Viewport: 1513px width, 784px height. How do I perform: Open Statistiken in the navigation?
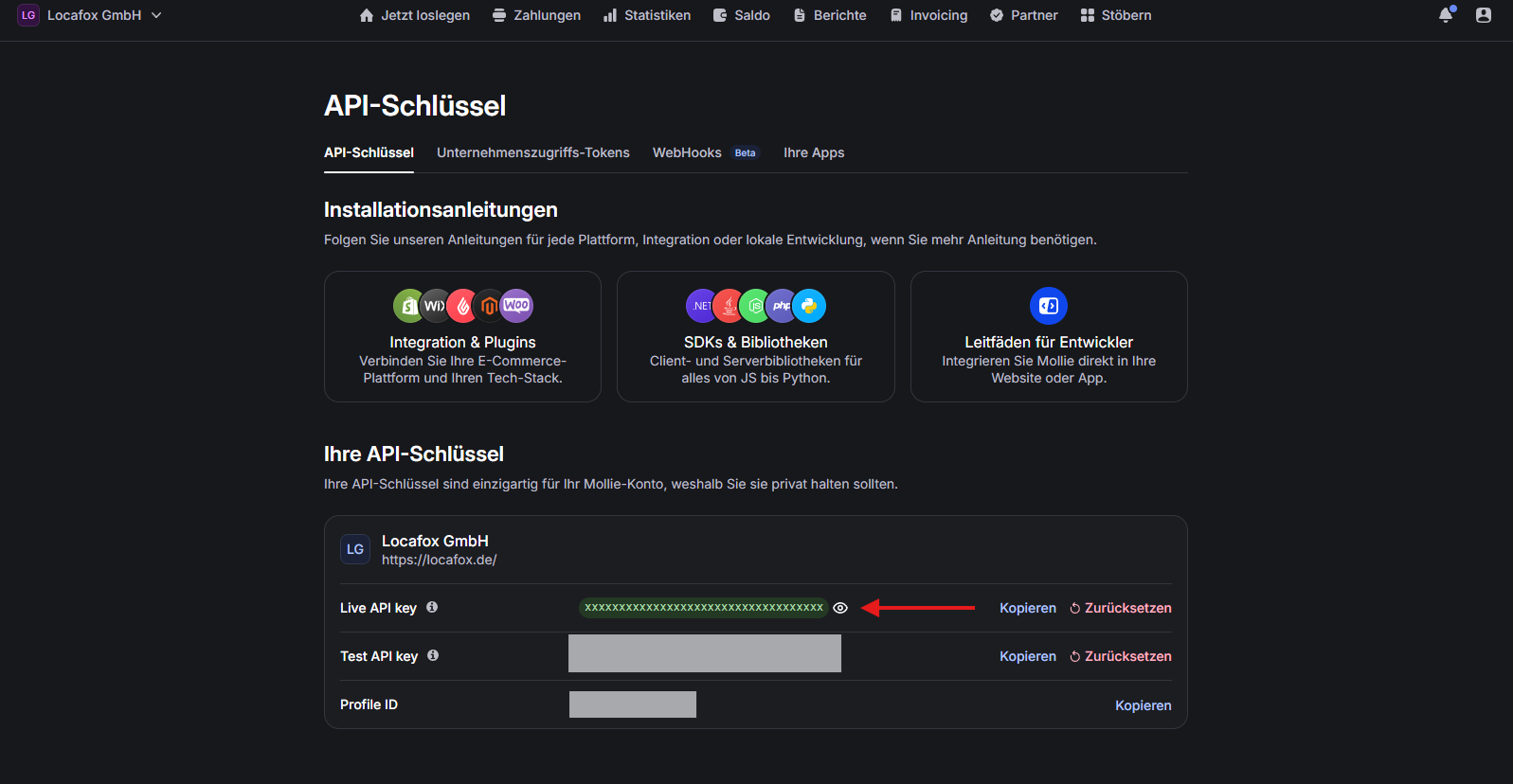coord(647,15)
